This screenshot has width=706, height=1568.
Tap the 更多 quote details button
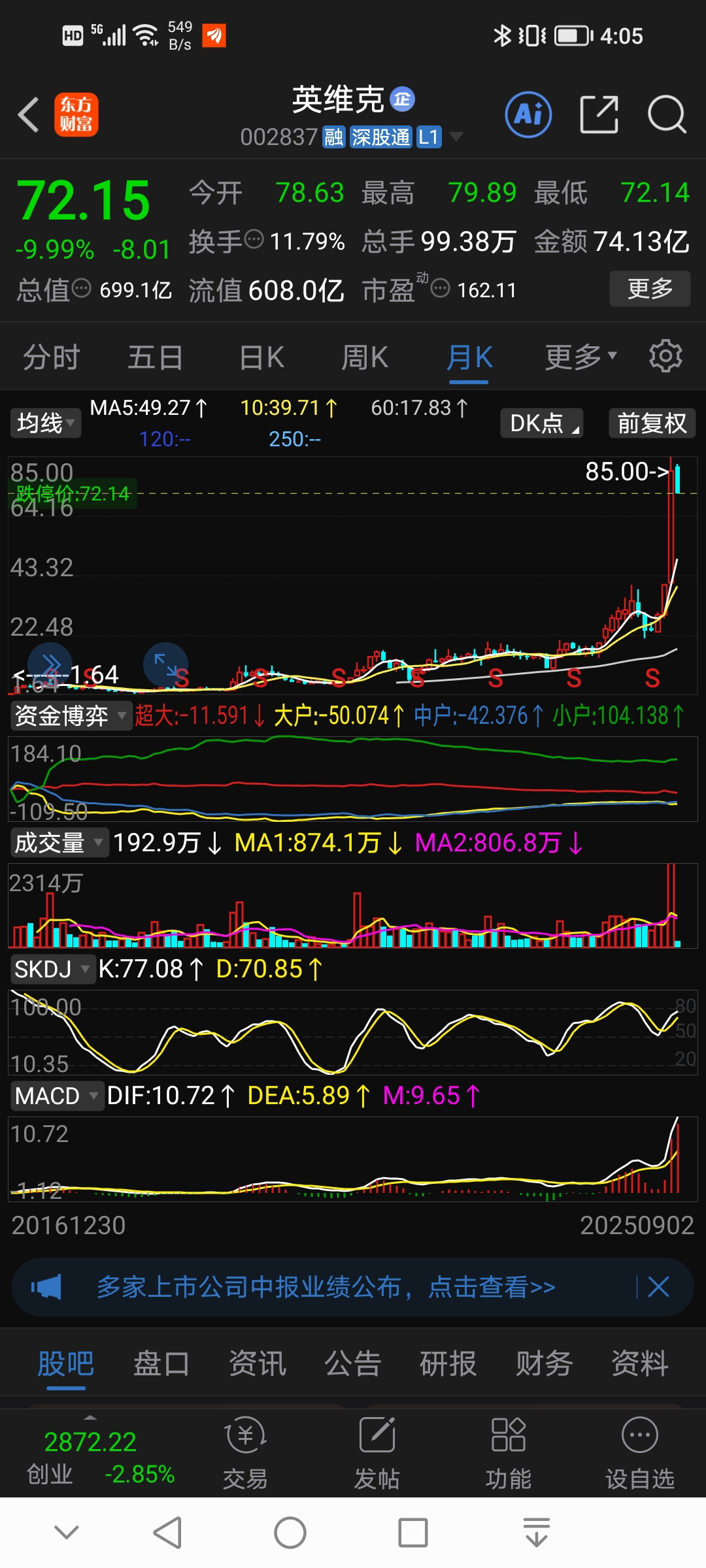(650, 288)
